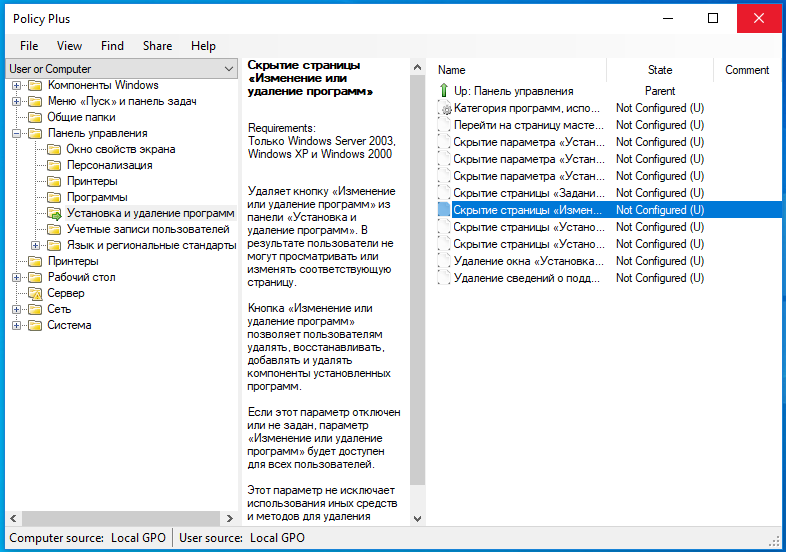Image resolution: width=786 pixels, height=552 pixels.
Task: Open the Find menu
Action: 112,46
